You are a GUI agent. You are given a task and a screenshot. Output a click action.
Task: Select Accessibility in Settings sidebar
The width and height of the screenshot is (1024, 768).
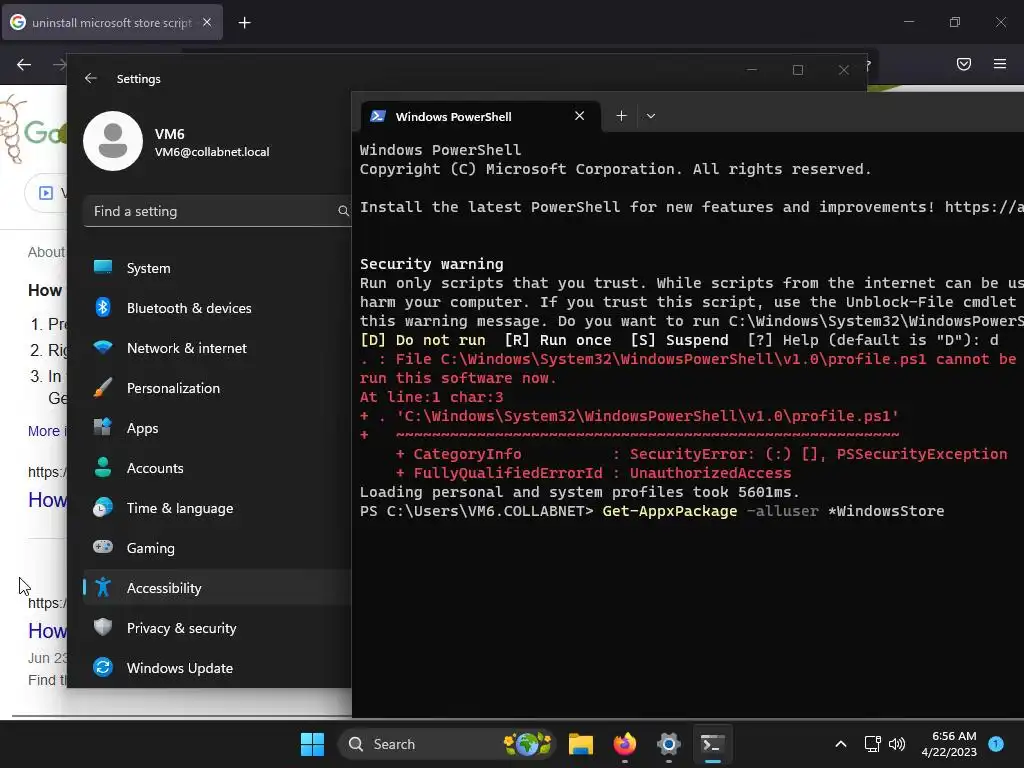[x=217, y=588]
